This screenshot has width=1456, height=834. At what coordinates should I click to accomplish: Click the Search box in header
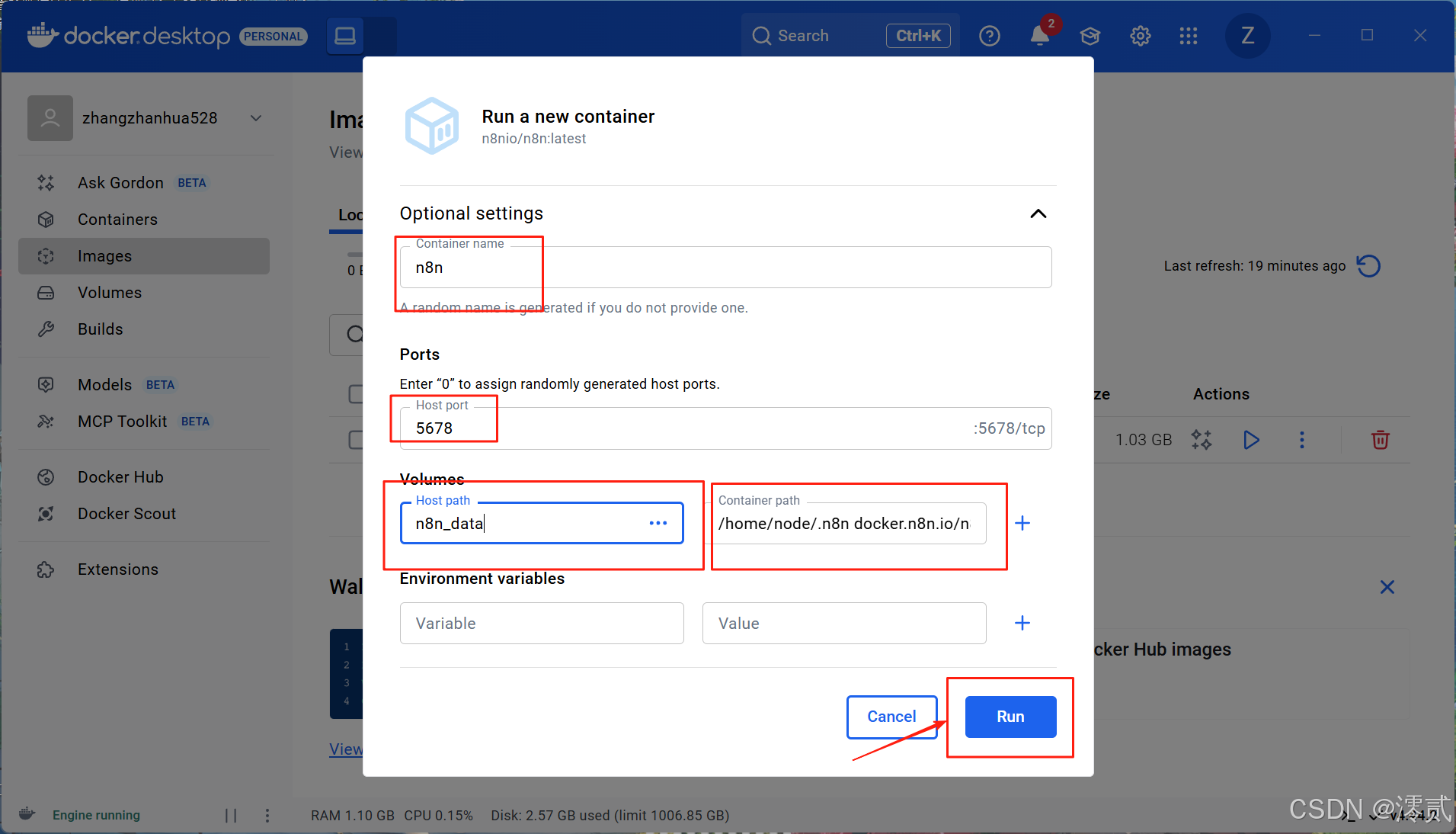[850, 36]
